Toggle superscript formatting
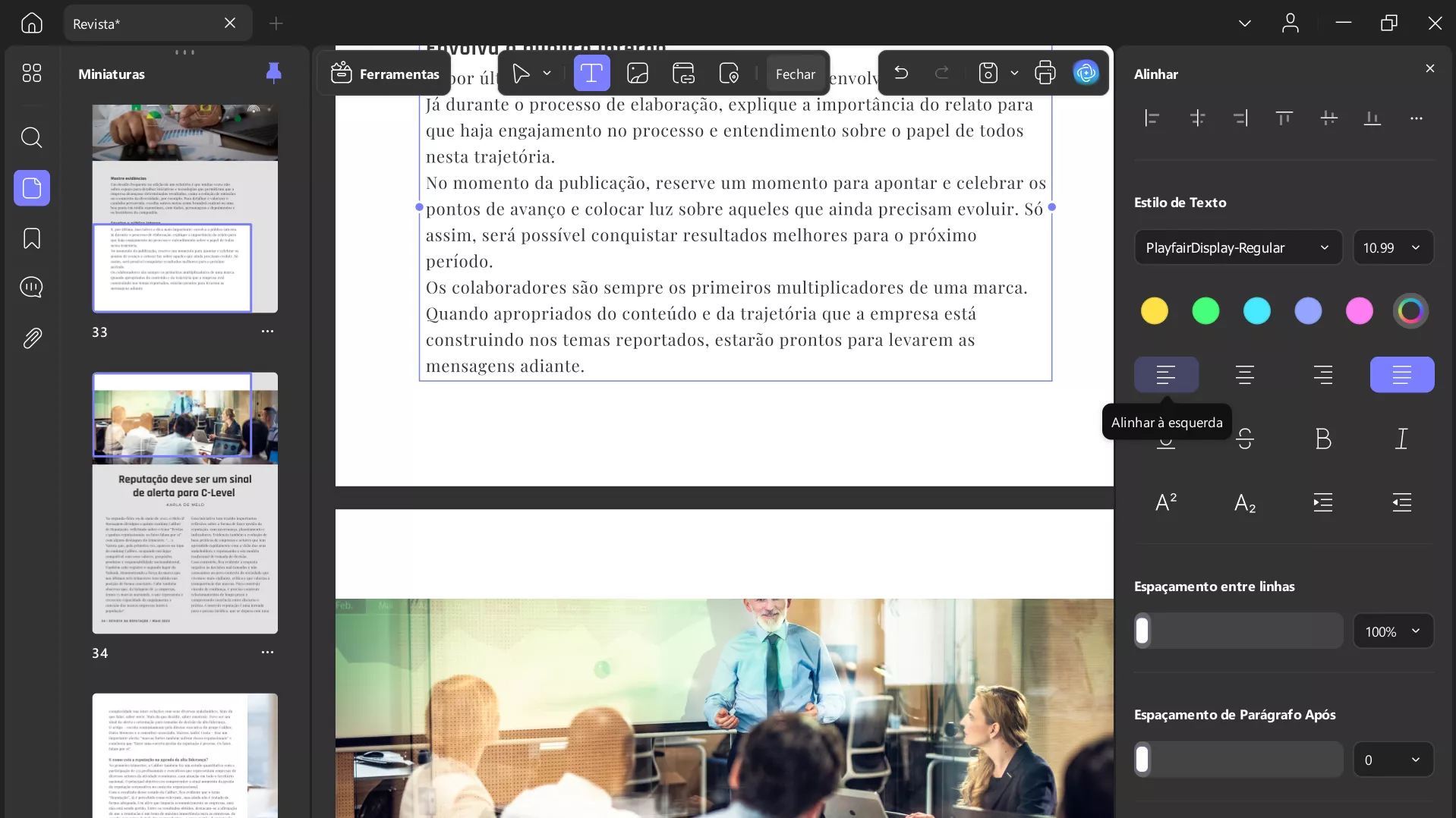The image size is (1456, 818). (x=1166, y=502)
